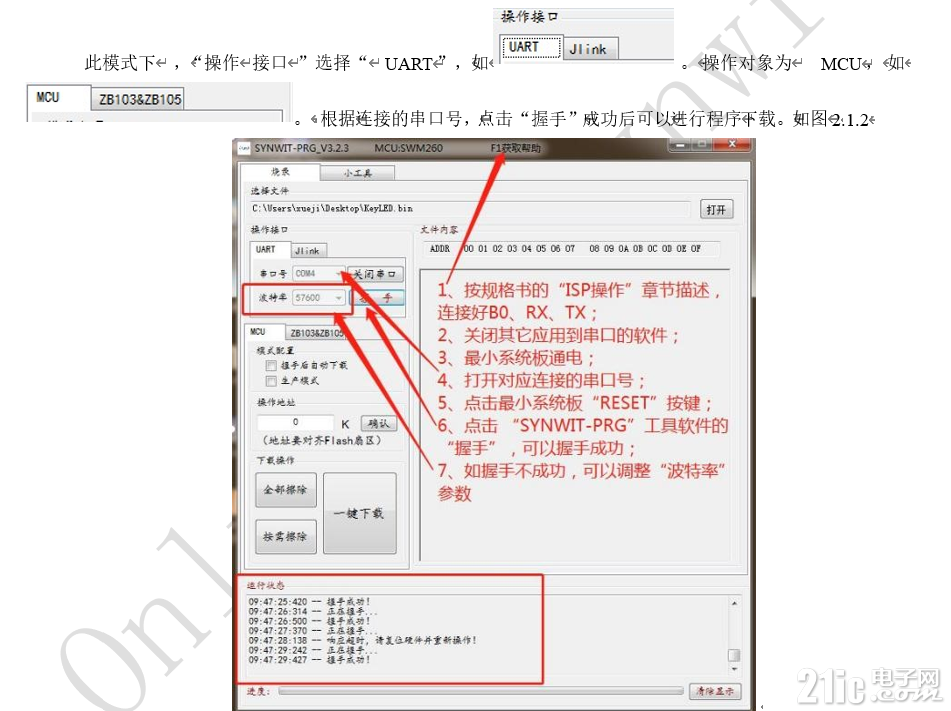Click the 握手 handshake button
Screen dimensions: 951x711
[376, 298]
